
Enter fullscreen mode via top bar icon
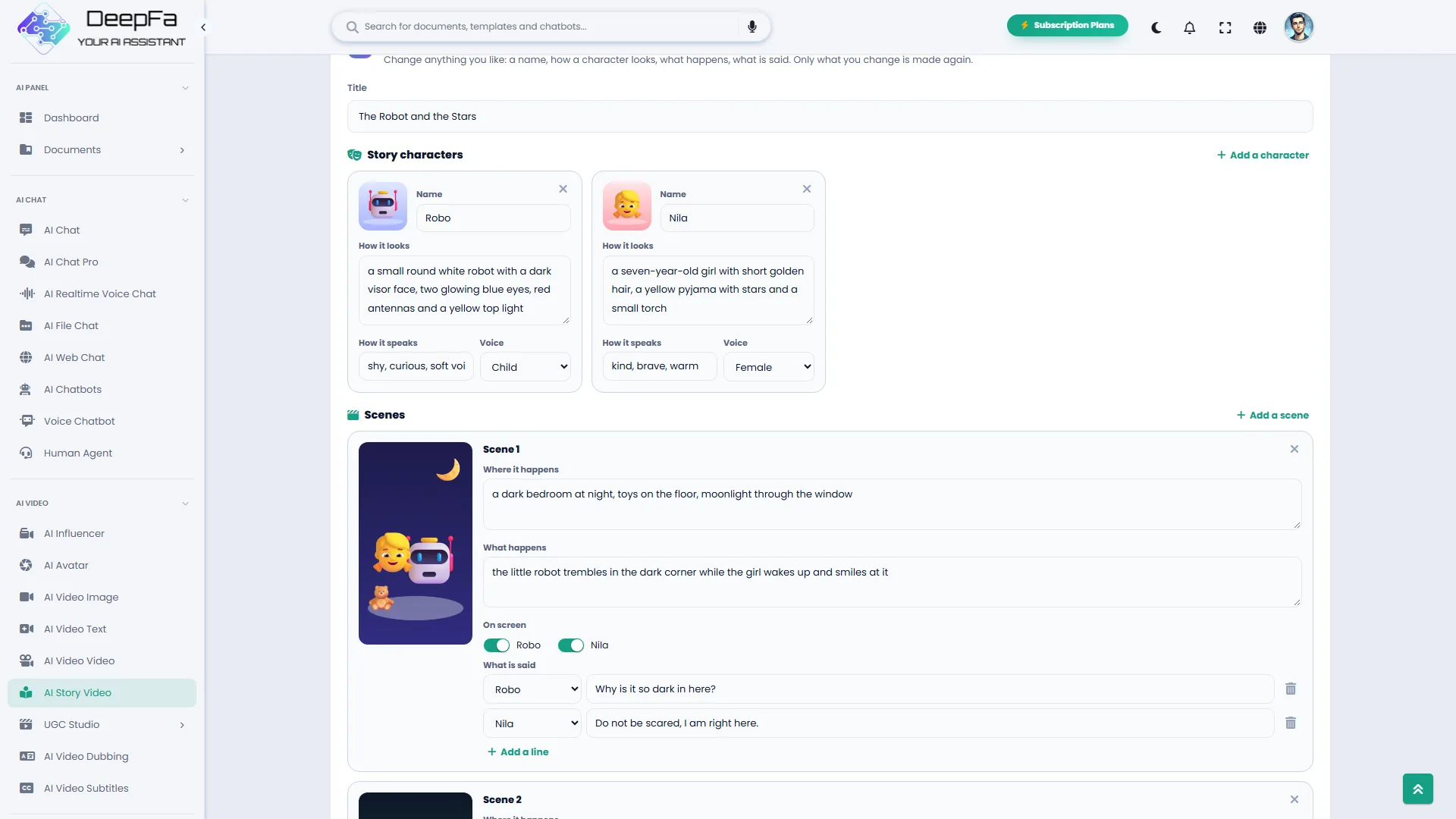click(x=1225, y=27)
